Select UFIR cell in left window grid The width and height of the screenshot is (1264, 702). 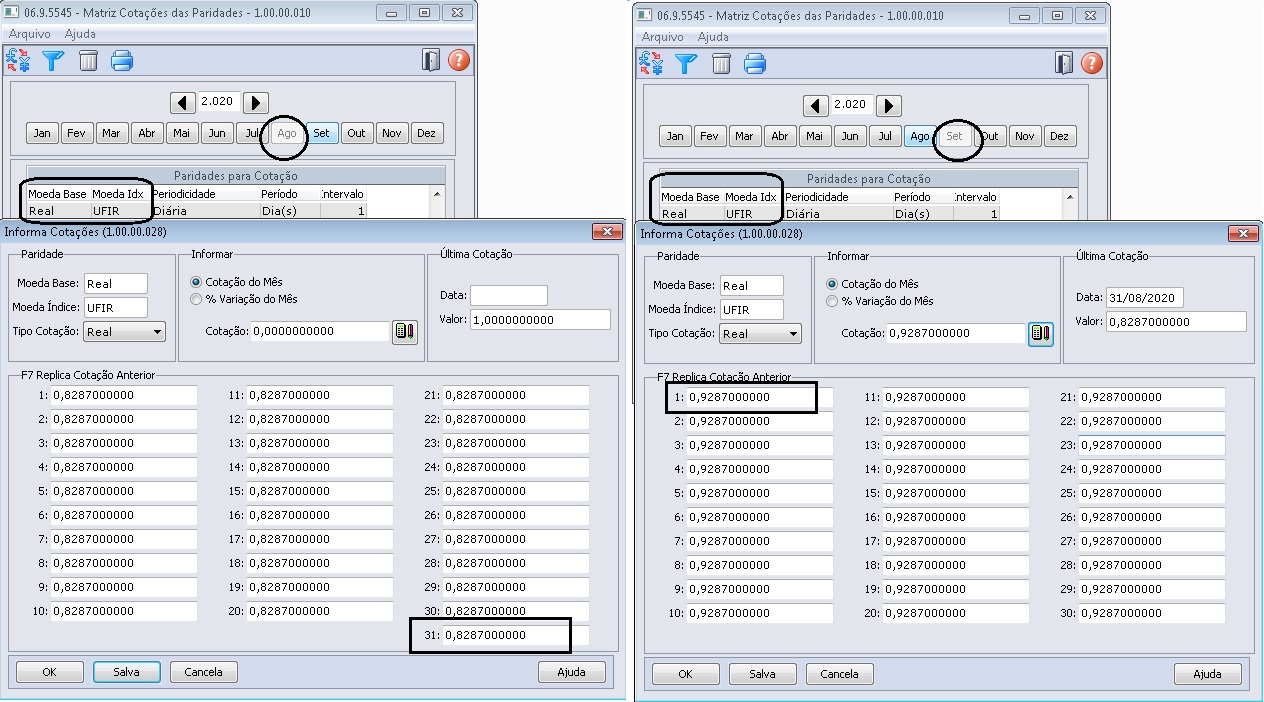[120, 211]
